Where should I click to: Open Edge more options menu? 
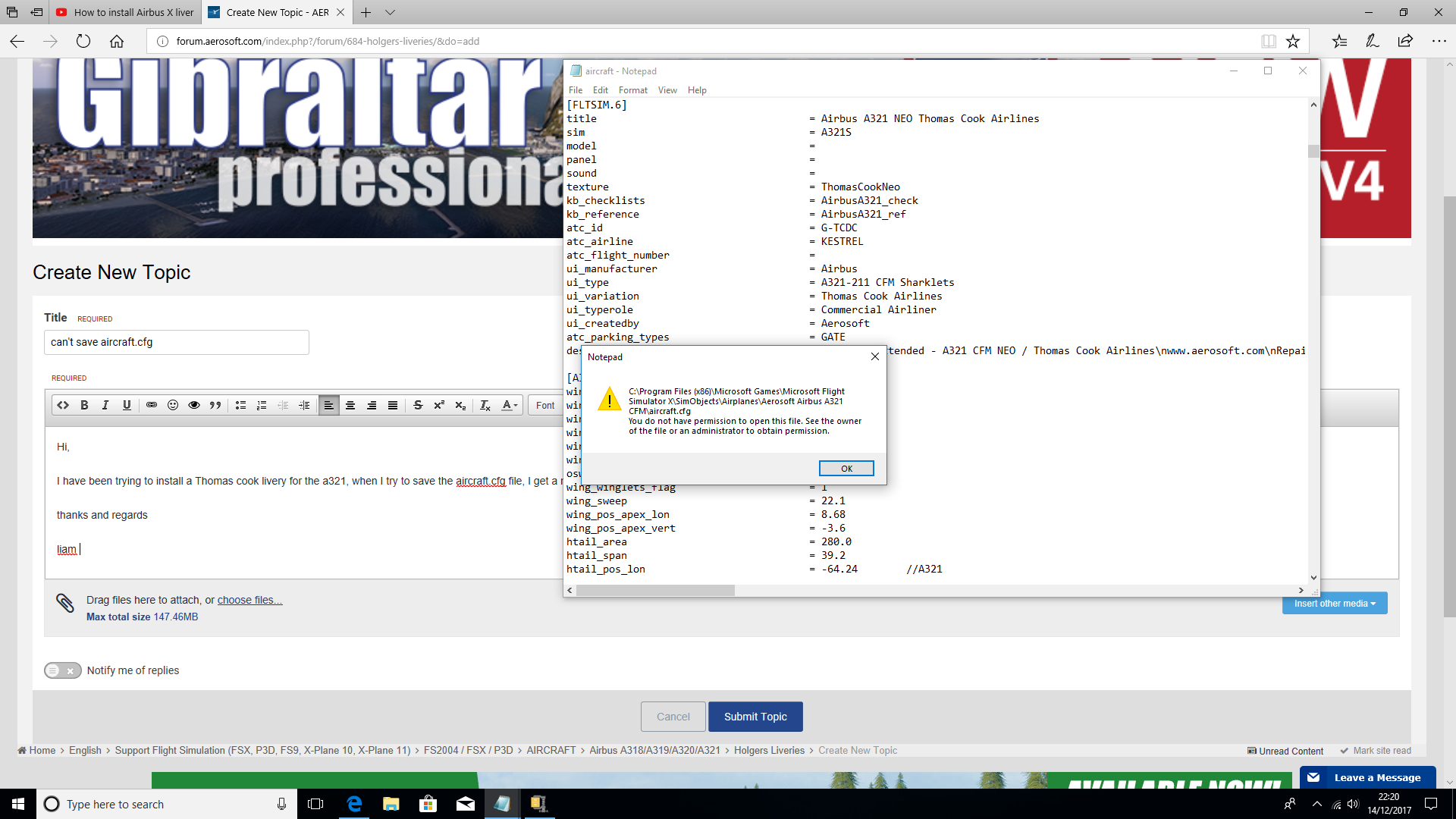coord(1439,41)
